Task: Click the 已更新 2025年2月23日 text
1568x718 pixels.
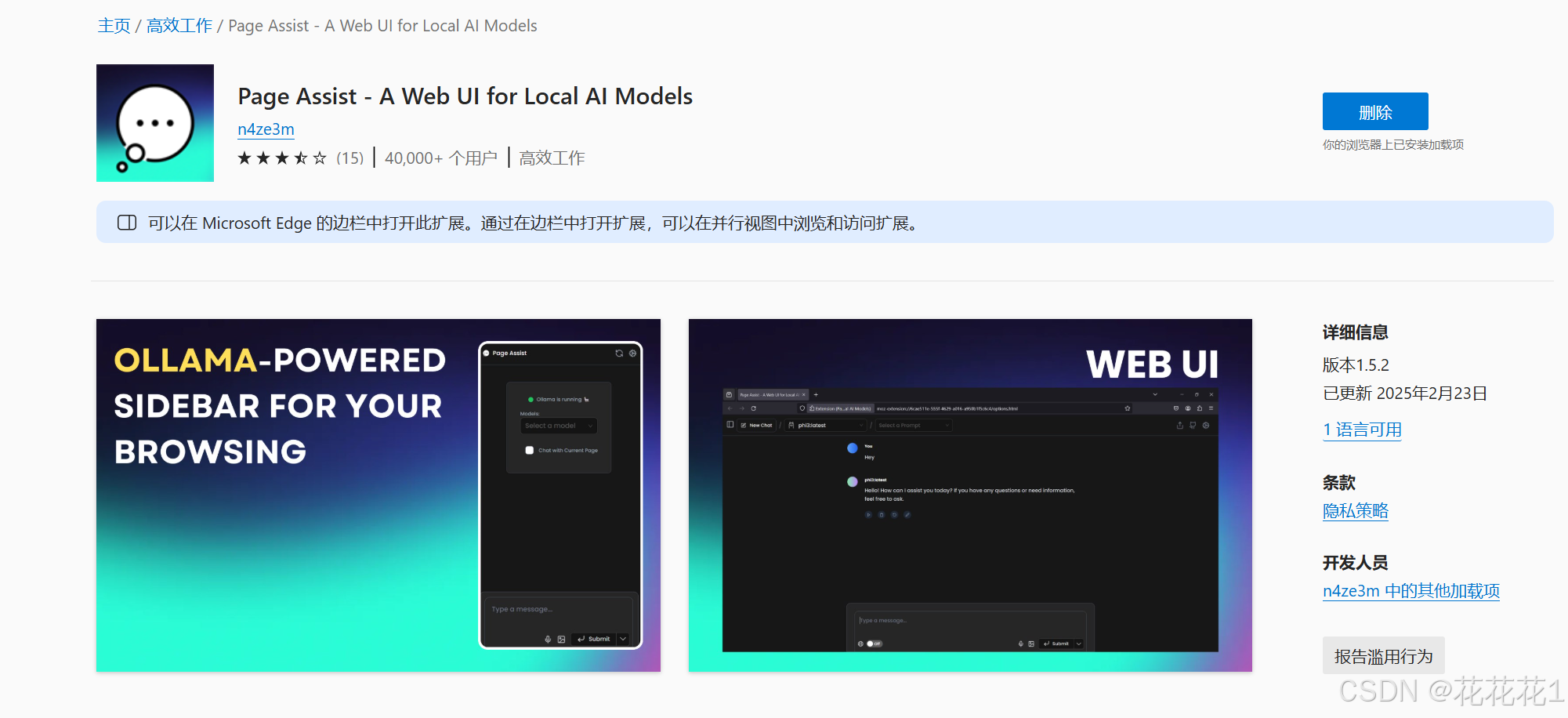Action: 1405,393
